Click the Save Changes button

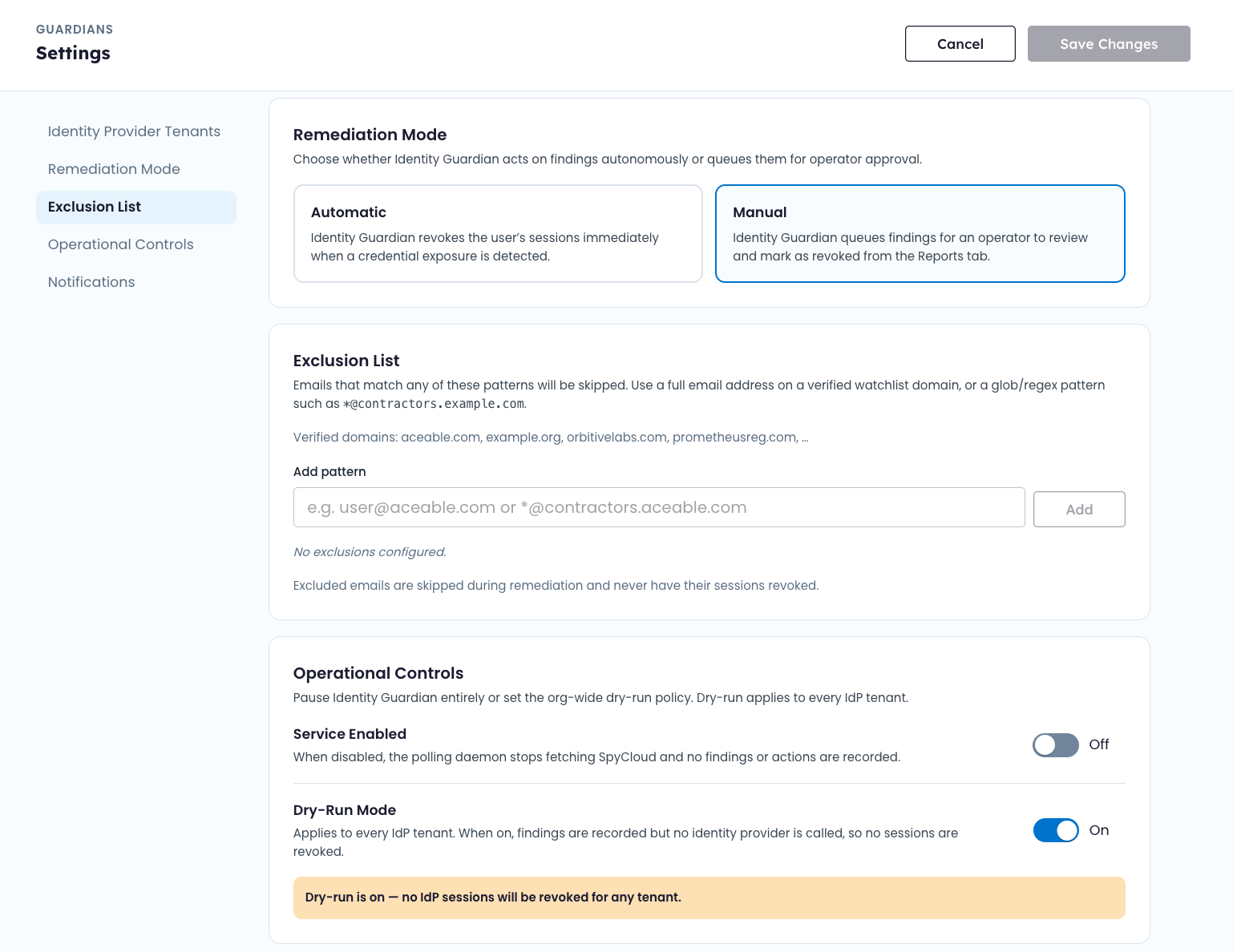tap(1109, 44)
